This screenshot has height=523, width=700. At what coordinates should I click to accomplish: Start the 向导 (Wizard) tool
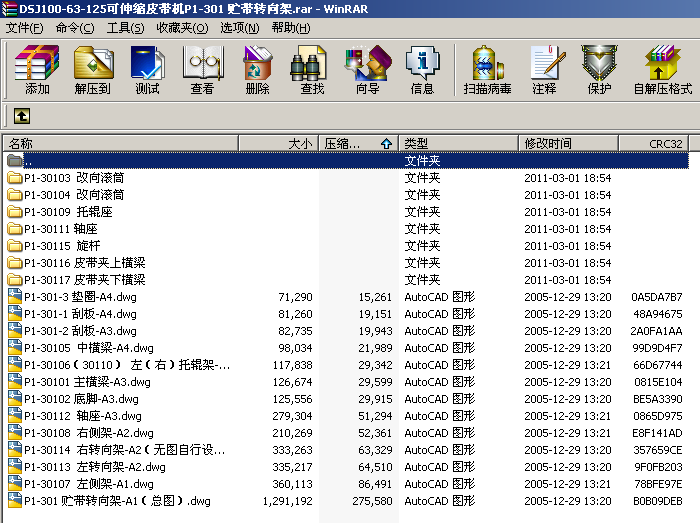point(367,68)
